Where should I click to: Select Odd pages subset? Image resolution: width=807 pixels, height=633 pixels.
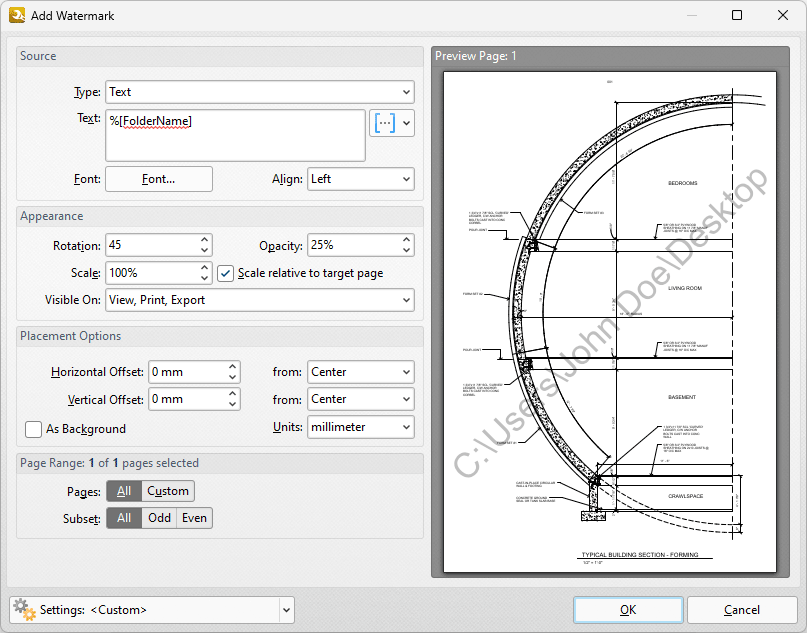pos(159,518)
